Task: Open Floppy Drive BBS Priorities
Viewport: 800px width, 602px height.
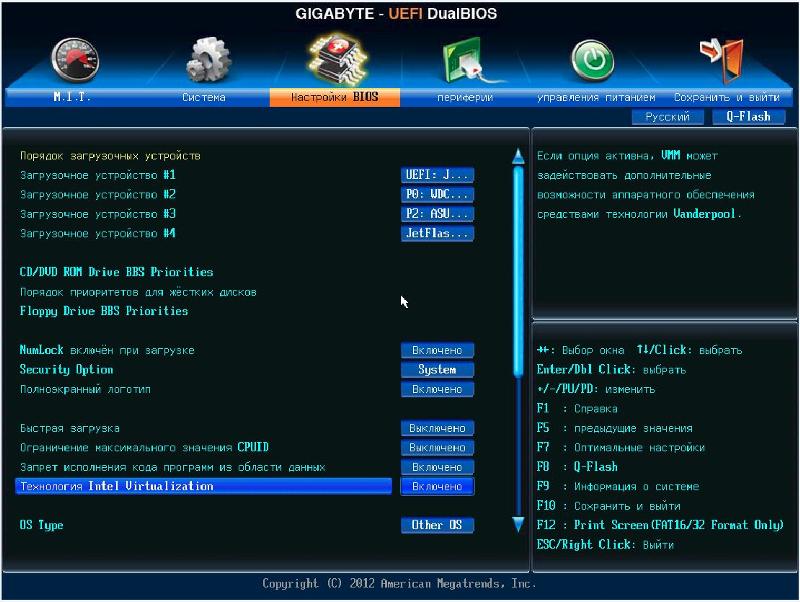Action: [x=104, y=311]
